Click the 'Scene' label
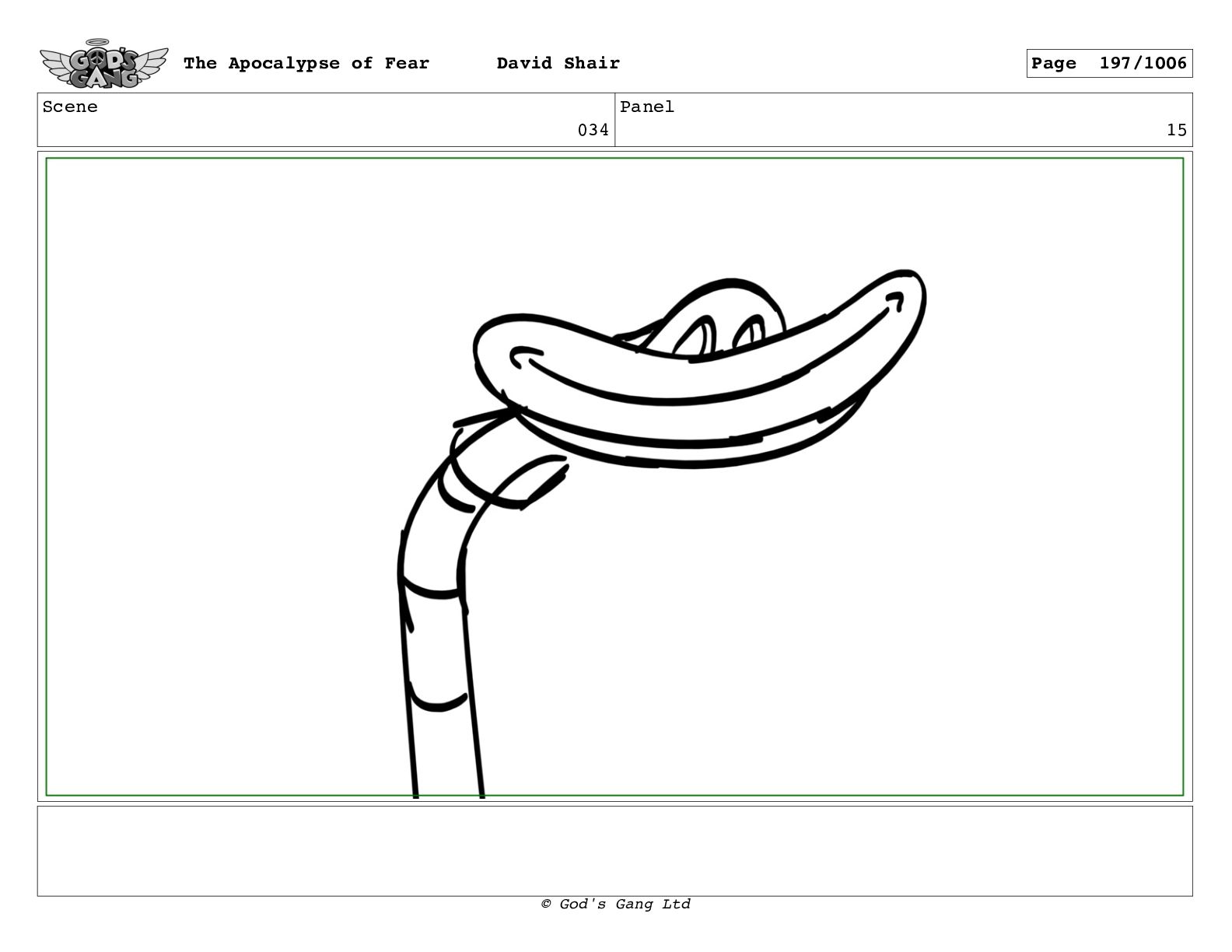 70,107
